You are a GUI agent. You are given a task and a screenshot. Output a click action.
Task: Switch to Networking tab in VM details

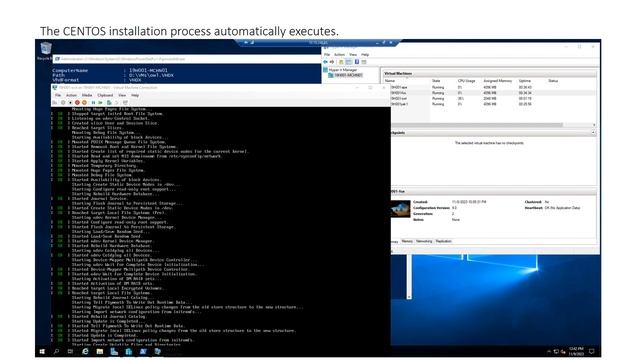click(x=424, y=241)
